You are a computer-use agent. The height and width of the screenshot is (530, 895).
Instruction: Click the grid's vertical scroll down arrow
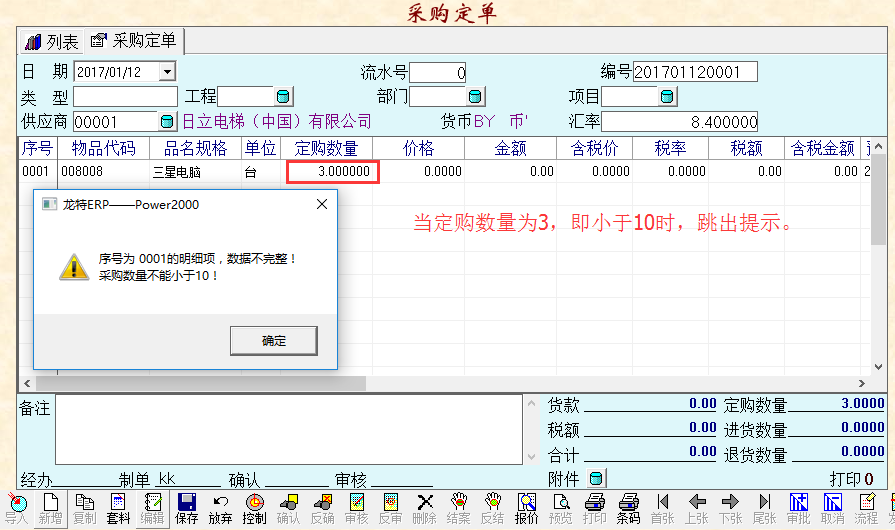coord(878,367)
